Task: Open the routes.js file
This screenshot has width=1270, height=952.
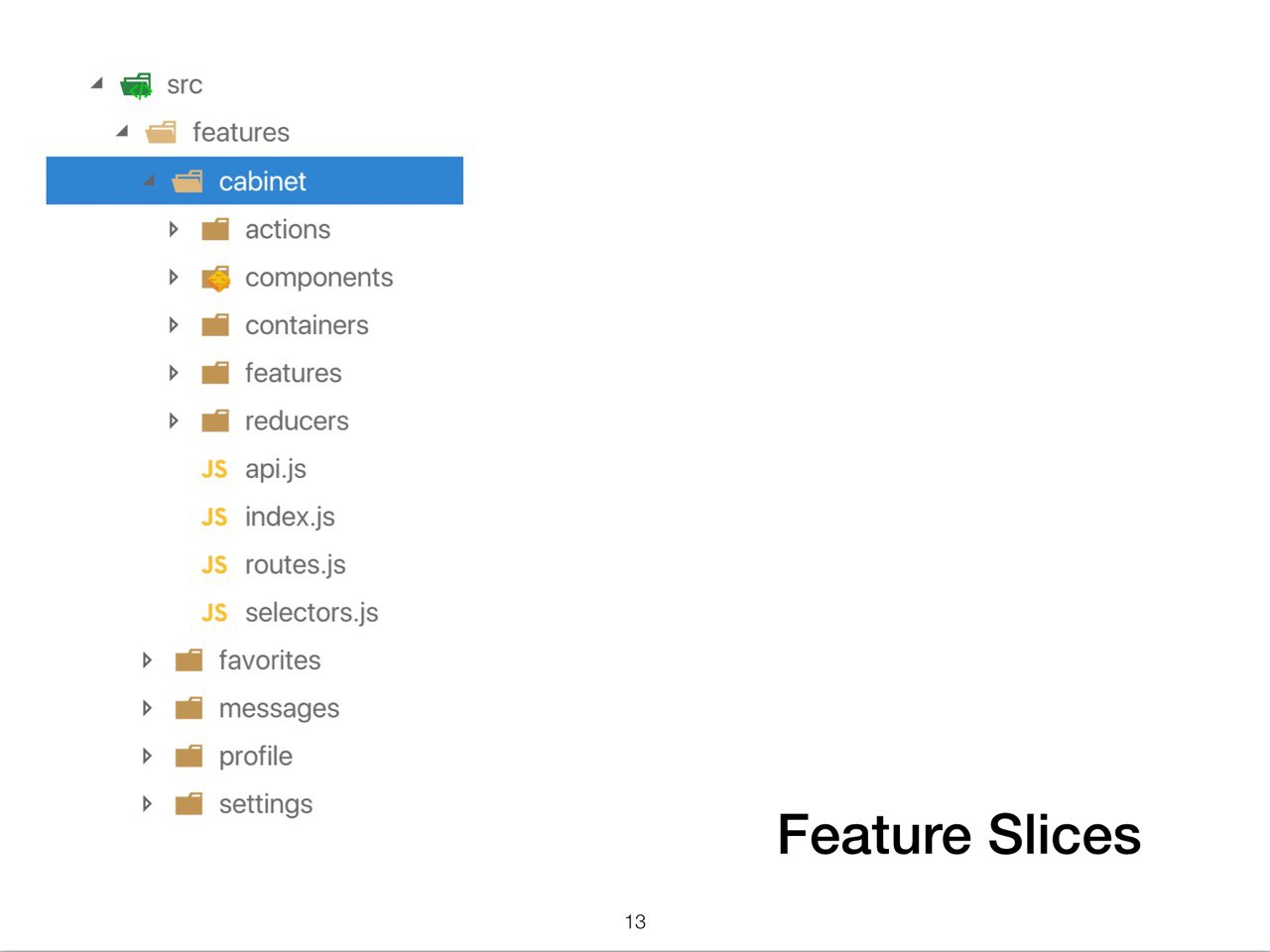Action: click(x=295, y=565)
